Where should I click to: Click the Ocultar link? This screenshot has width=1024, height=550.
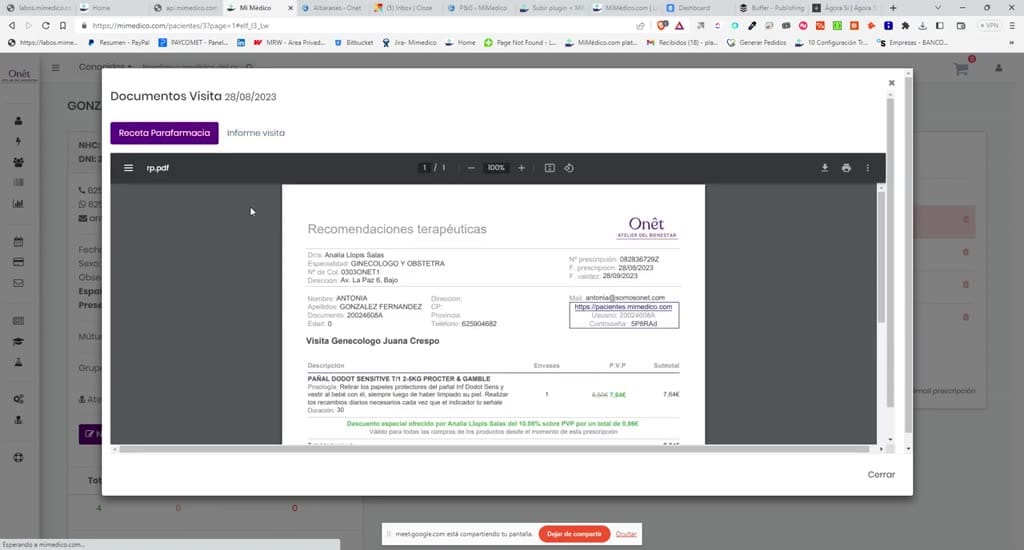coord(626,534)
